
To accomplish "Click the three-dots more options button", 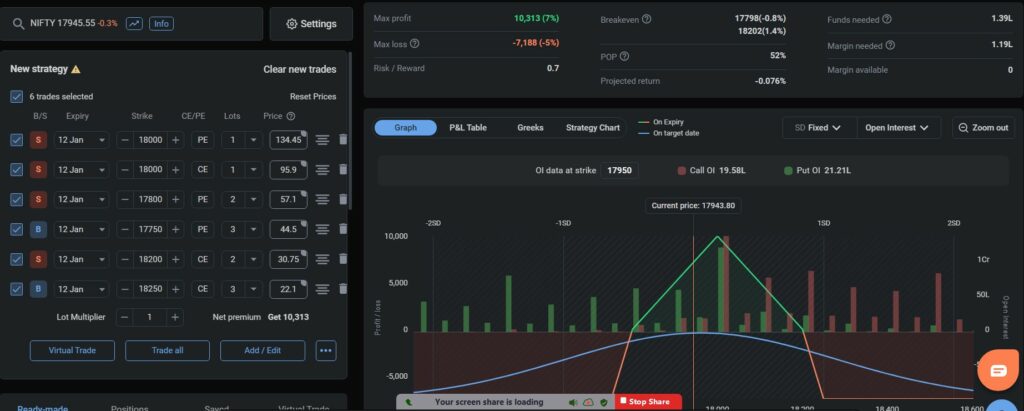I will (x=326, y=350).
